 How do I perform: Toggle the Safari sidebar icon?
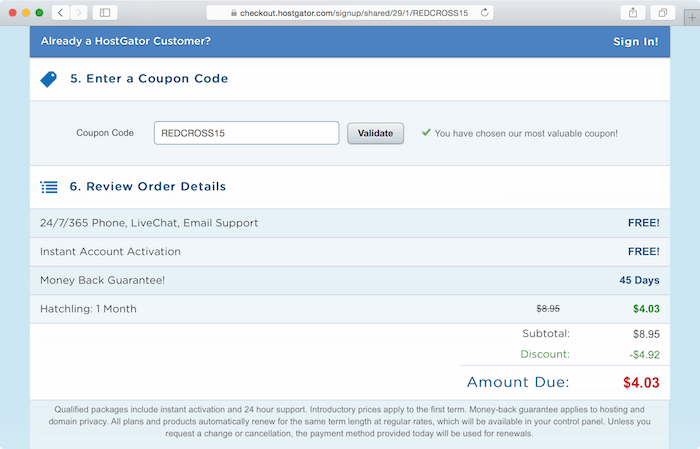pyautogui.click(x=105, y=12)
